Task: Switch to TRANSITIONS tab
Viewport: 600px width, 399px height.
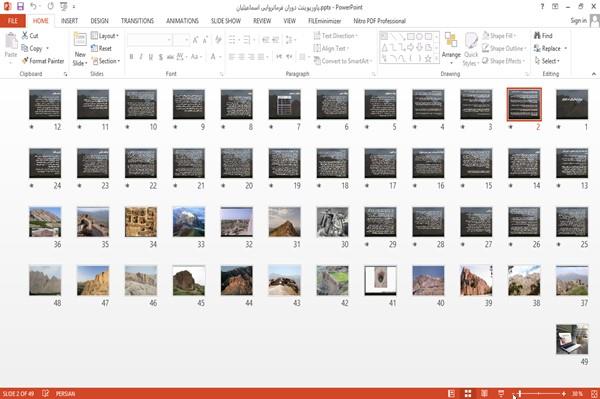Action: (137, 21)
